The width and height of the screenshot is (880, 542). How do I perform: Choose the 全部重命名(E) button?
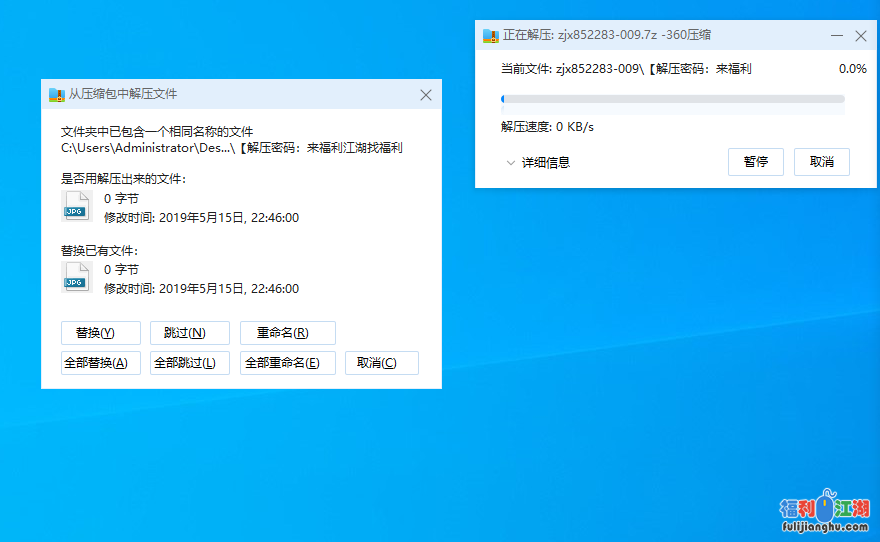coord(287,363)
